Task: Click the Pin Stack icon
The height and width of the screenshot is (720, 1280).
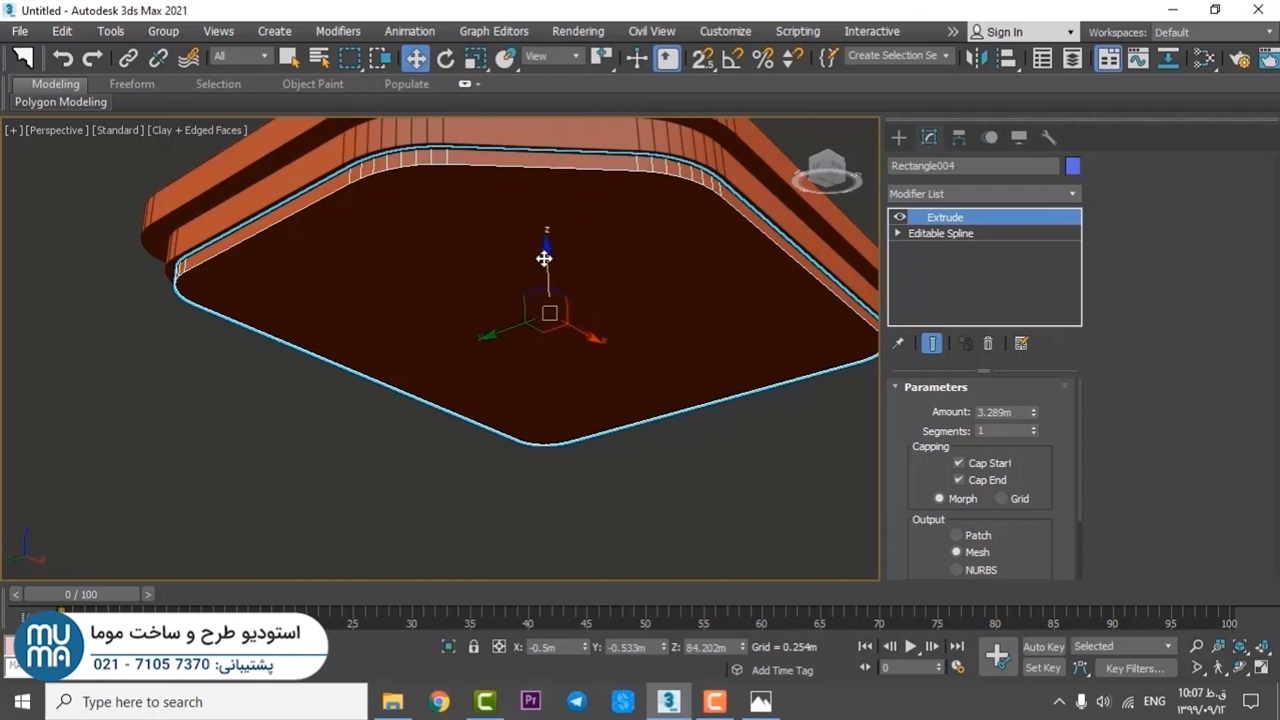Action: (x=898, y=343)
